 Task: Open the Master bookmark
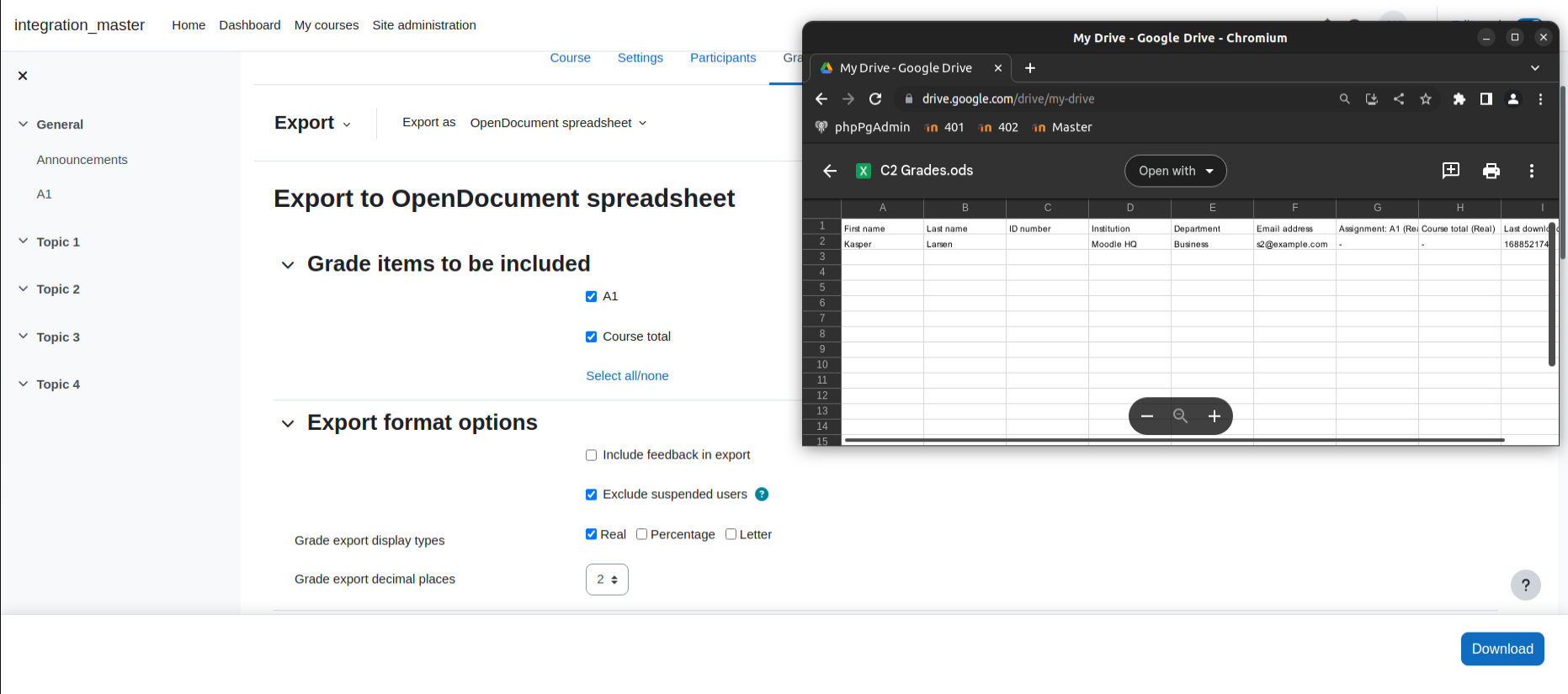(1062, 127)
